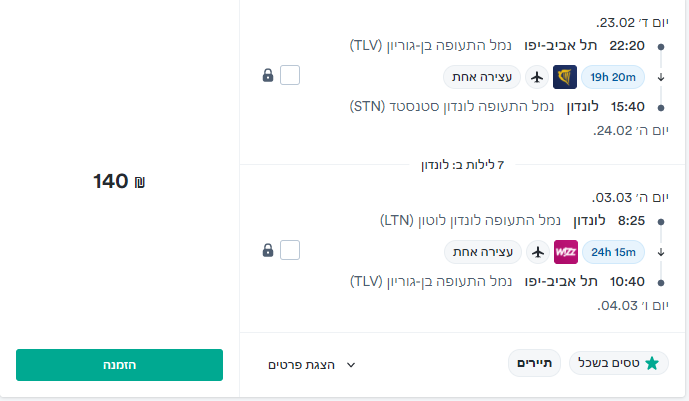Click the 19h 20m duration pill
Viewport: 689px width, 401px height.
614,77
